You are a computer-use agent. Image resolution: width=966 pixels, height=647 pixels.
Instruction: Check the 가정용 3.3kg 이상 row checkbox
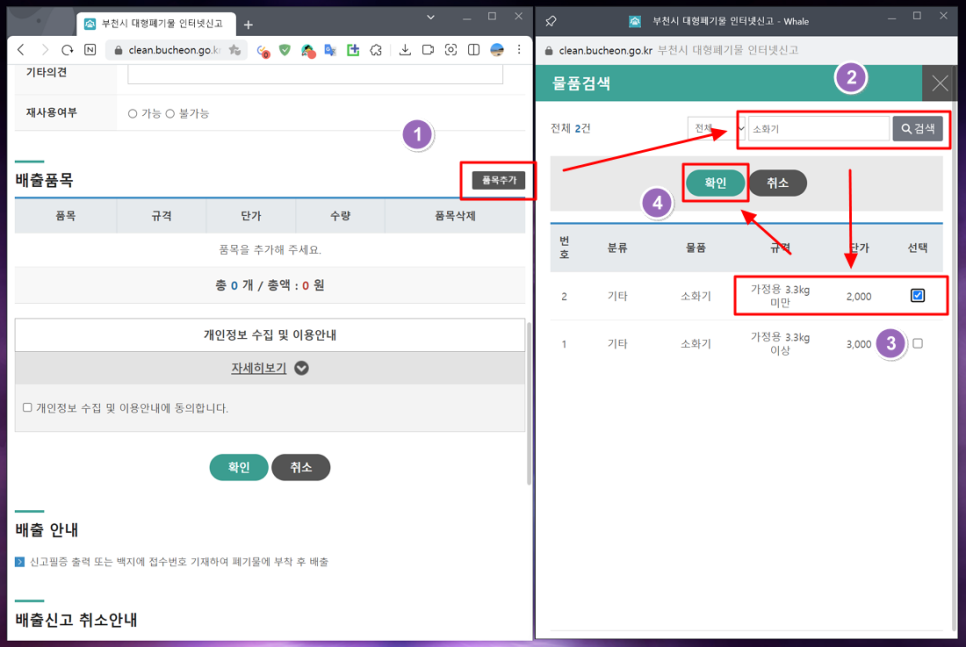click(917, 344)
